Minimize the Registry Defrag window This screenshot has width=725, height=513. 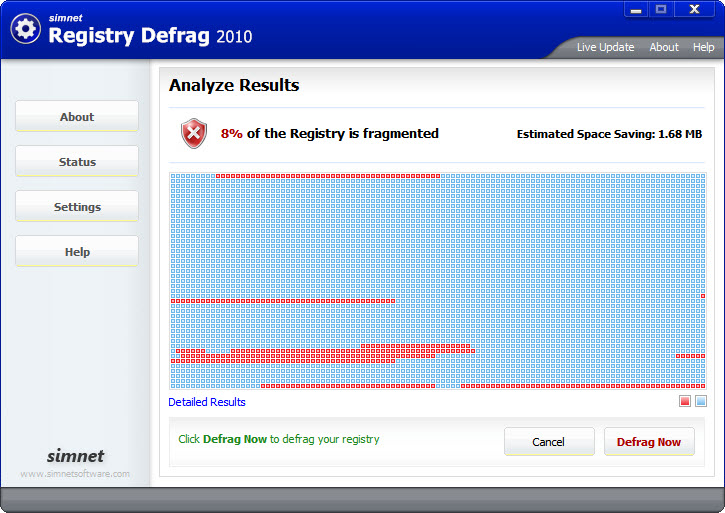tap(636, 10)
